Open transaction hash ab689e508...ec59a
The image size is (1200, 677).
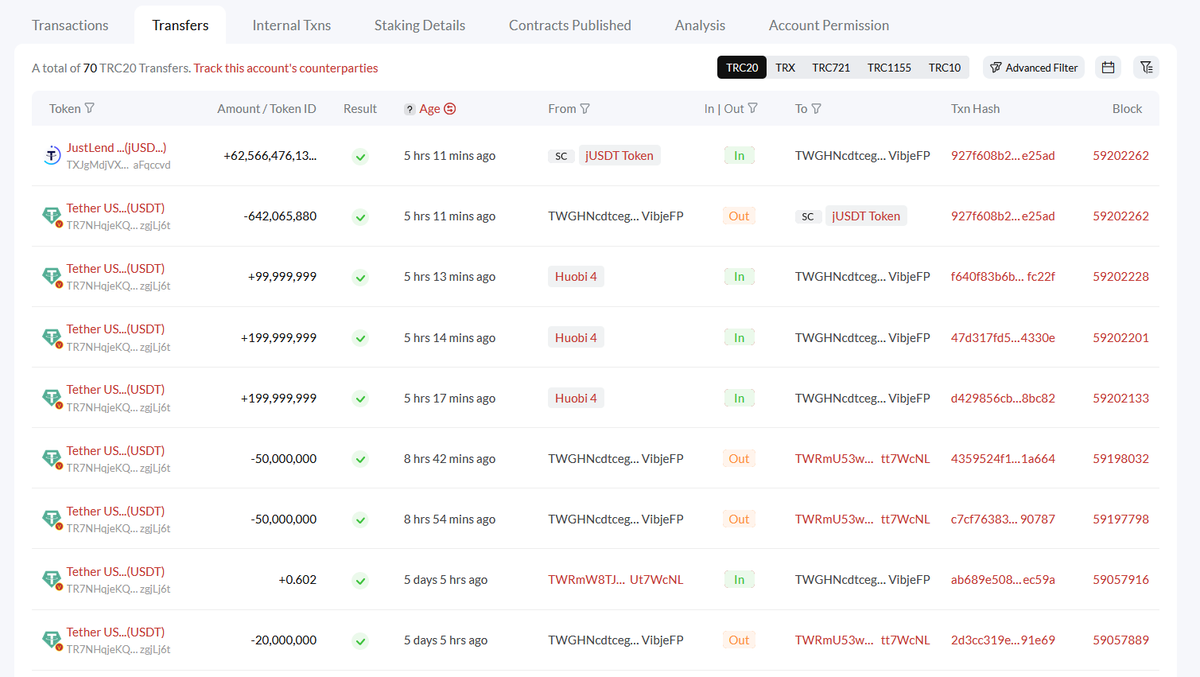1003,580
